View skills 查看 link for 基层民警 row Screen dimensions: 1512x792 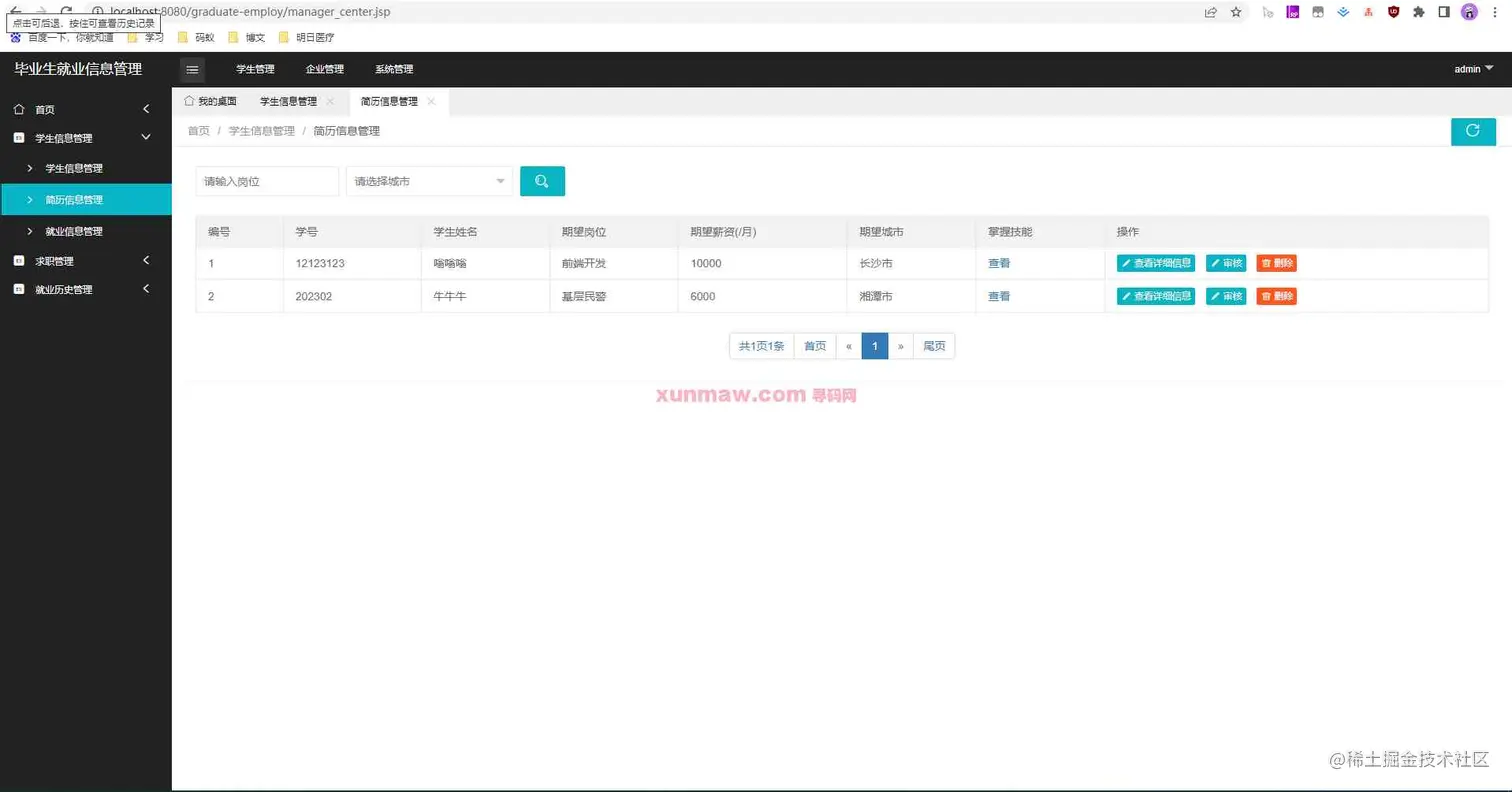tap(999, 296)
